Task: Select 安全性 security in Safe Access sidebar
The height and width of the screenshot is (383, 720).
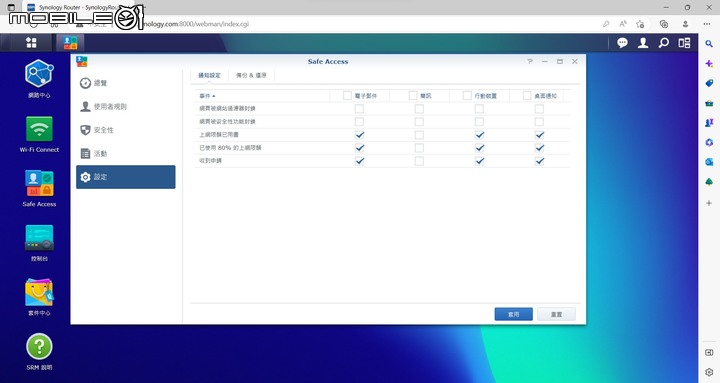Action: coord(126,130)
